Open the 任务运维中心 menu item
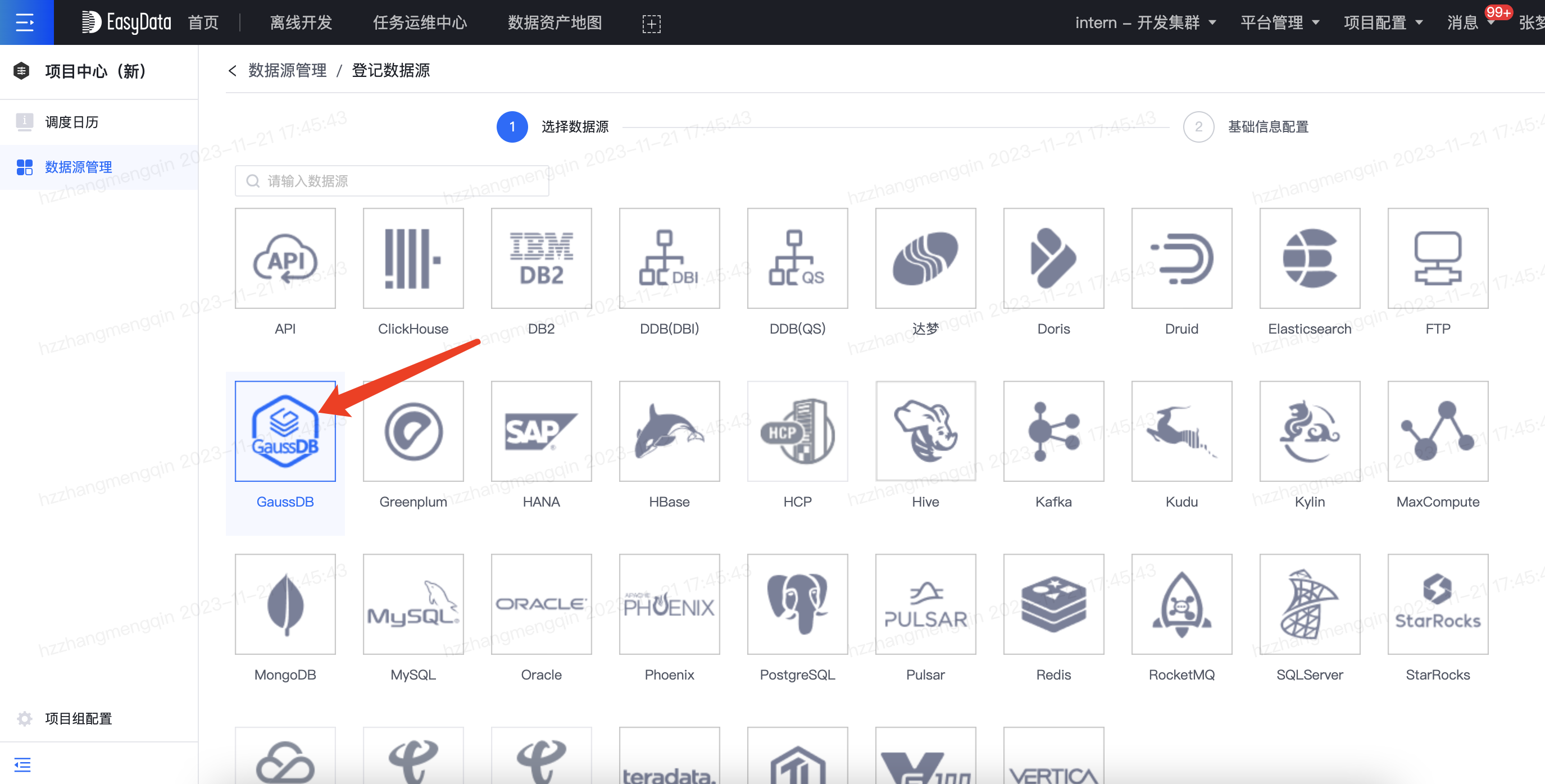This screenshot has height=784, width=1545. pos(420,23)
